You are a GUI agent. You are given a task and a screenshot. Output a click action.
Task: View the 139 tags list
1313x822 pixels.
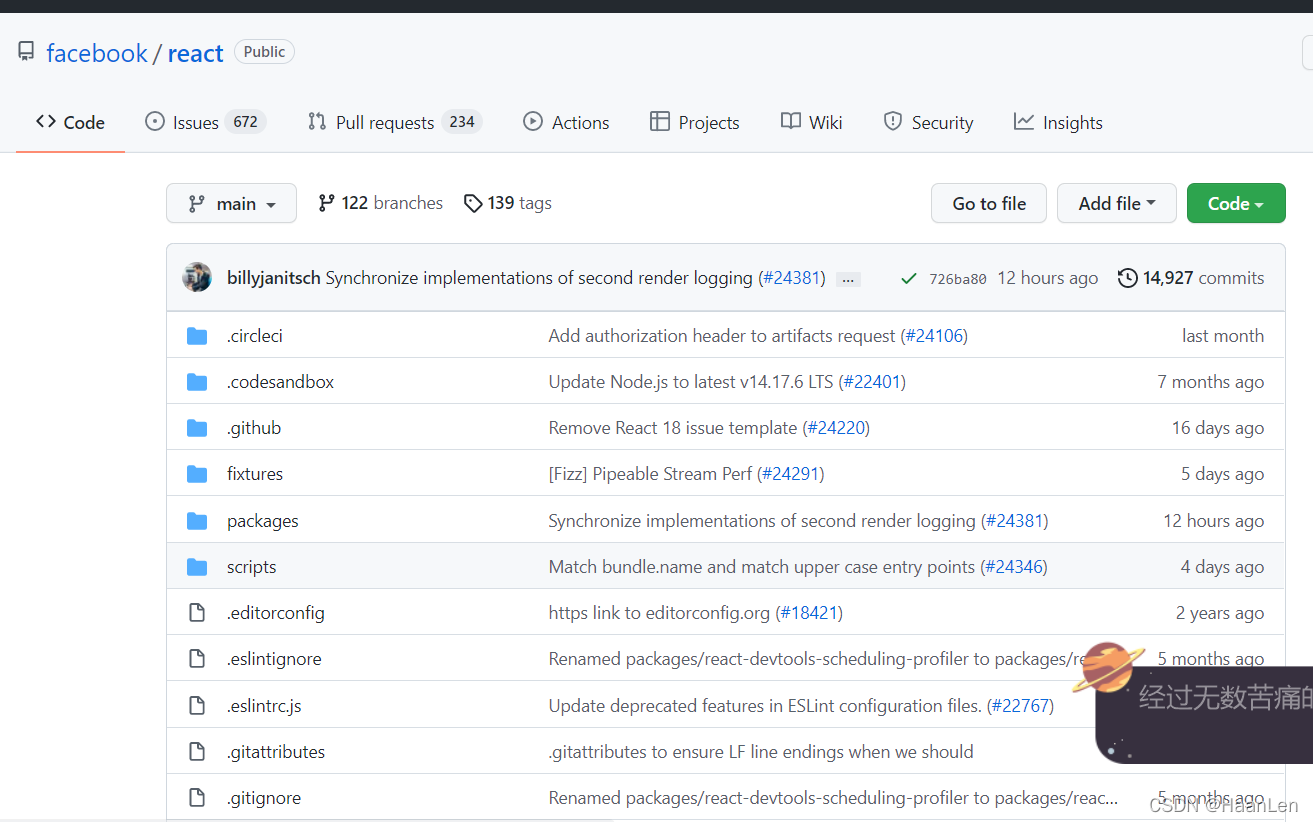508,203
